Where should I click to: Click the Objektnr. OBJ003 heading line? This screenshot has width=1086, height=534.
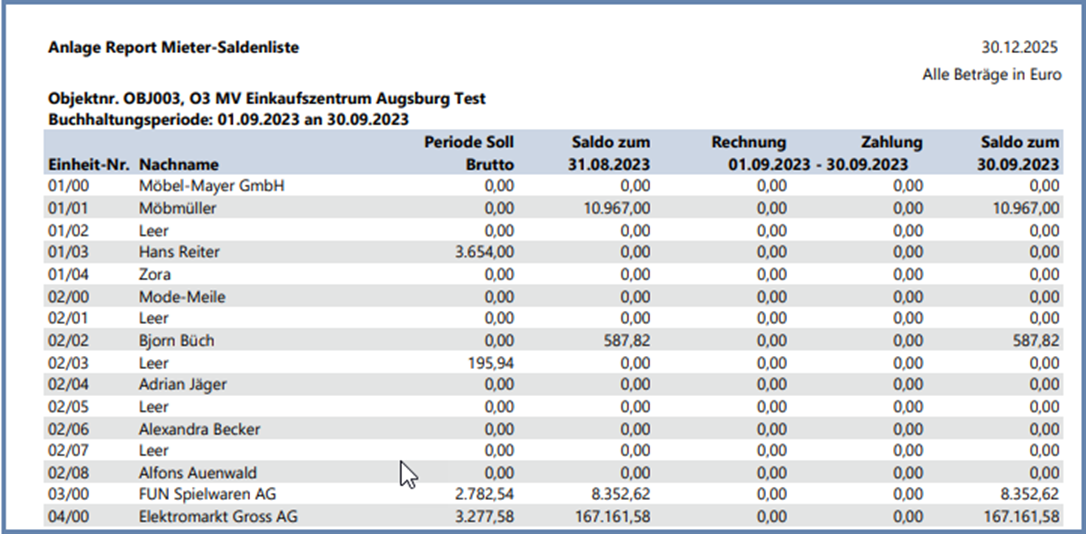[x=266, y=99]
